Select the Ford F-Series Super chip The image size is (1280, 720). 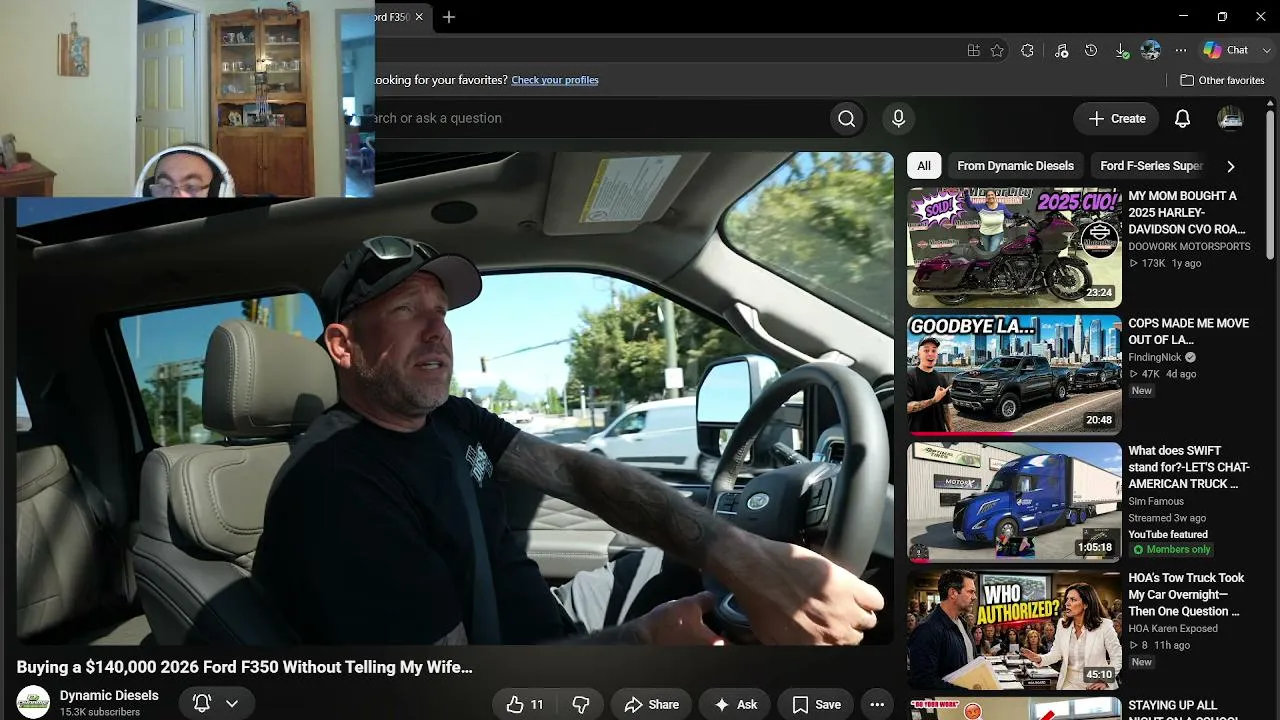[x=1151, y=166]
